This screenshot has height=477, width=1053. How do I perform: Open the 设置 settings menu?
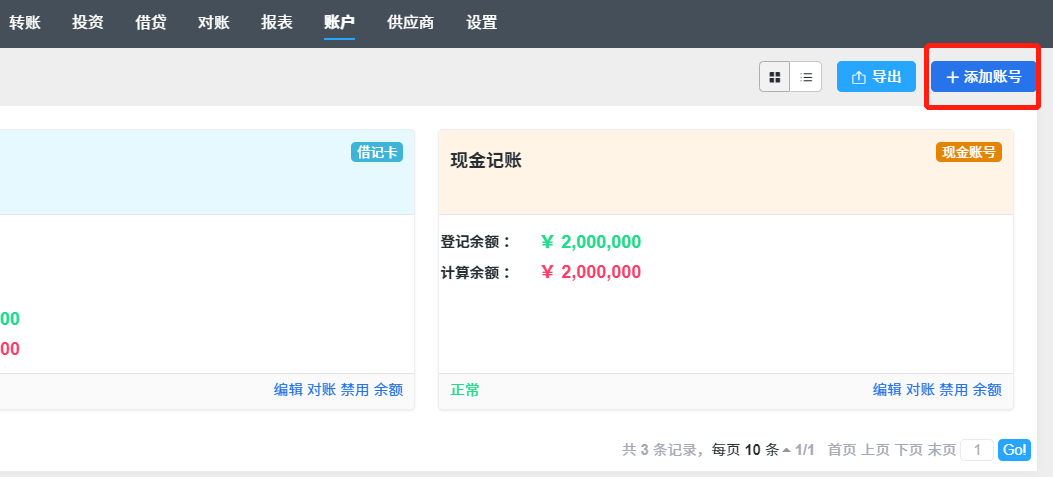point(482,22)
